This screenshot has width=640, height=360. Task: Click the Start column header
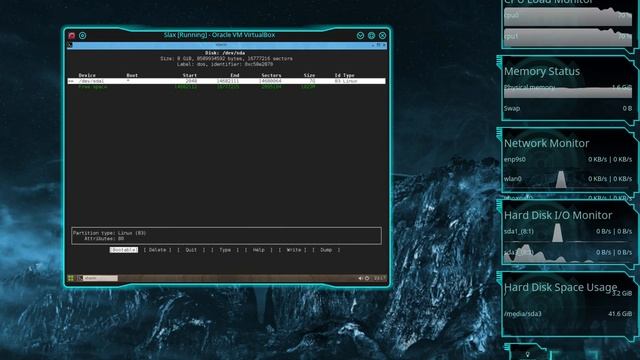click(190, 76)
